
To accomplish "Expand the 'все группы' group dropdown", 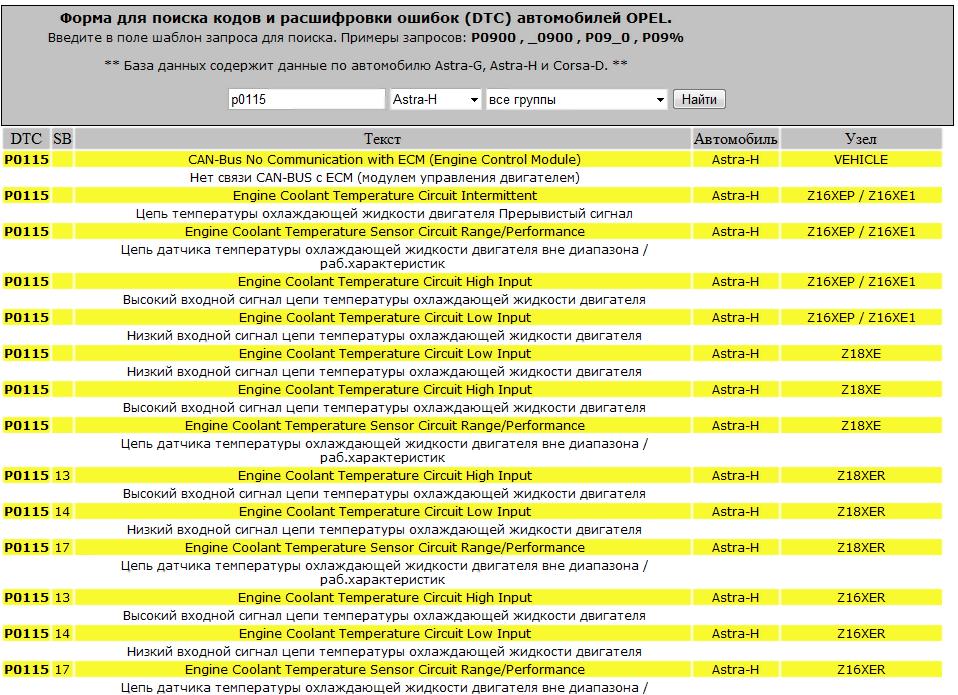I will (x=576, y=100).
